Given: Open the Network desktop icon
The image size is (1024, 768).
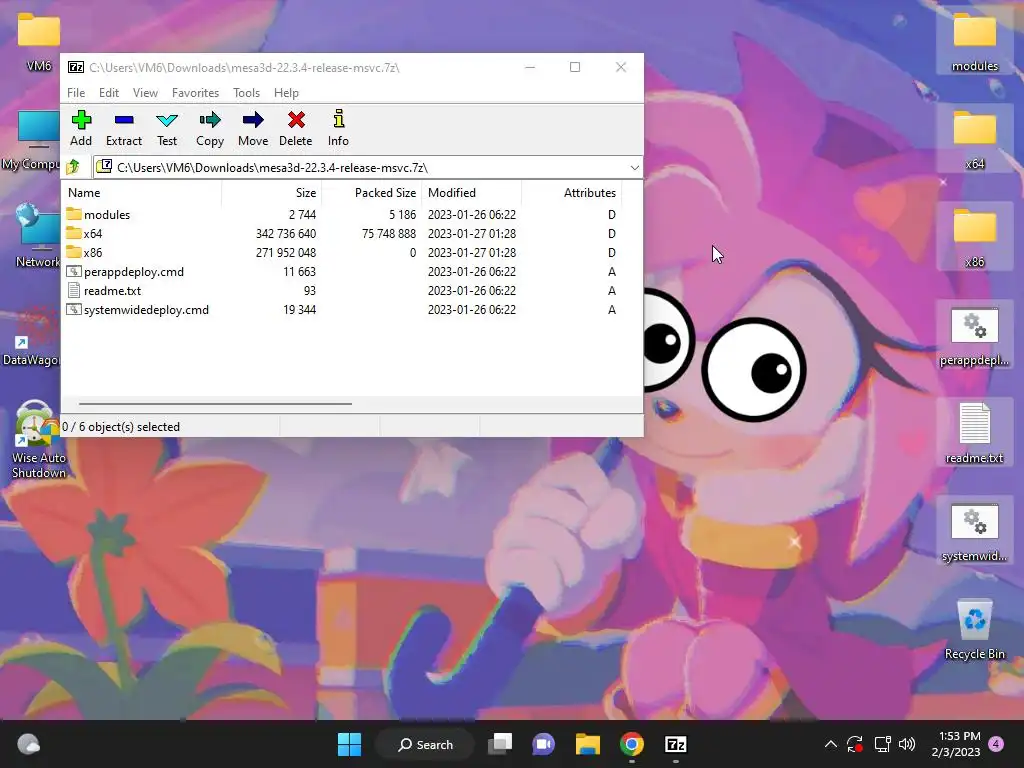Looking at the screenshot, I should (x=37, y=235).
